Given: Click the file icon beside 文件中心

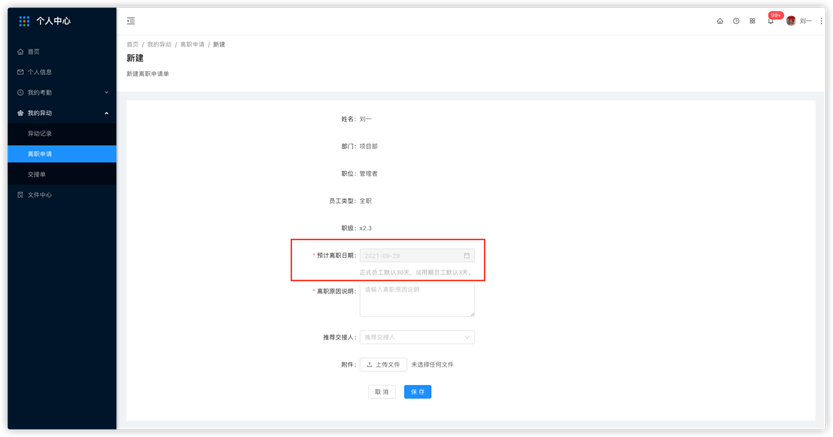Looking at the screenshot, I should point(20,195).
